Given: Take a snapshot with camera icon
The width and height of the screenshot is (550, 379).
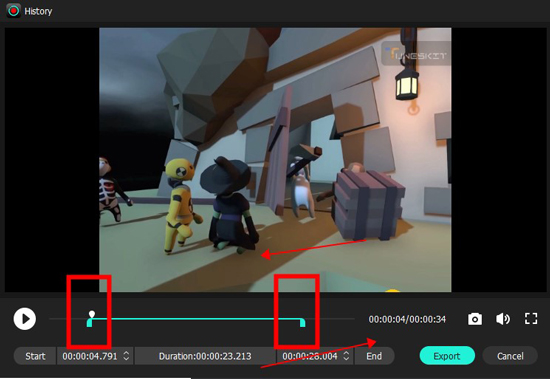Looking at the screenshot, I should click(475, 319).
